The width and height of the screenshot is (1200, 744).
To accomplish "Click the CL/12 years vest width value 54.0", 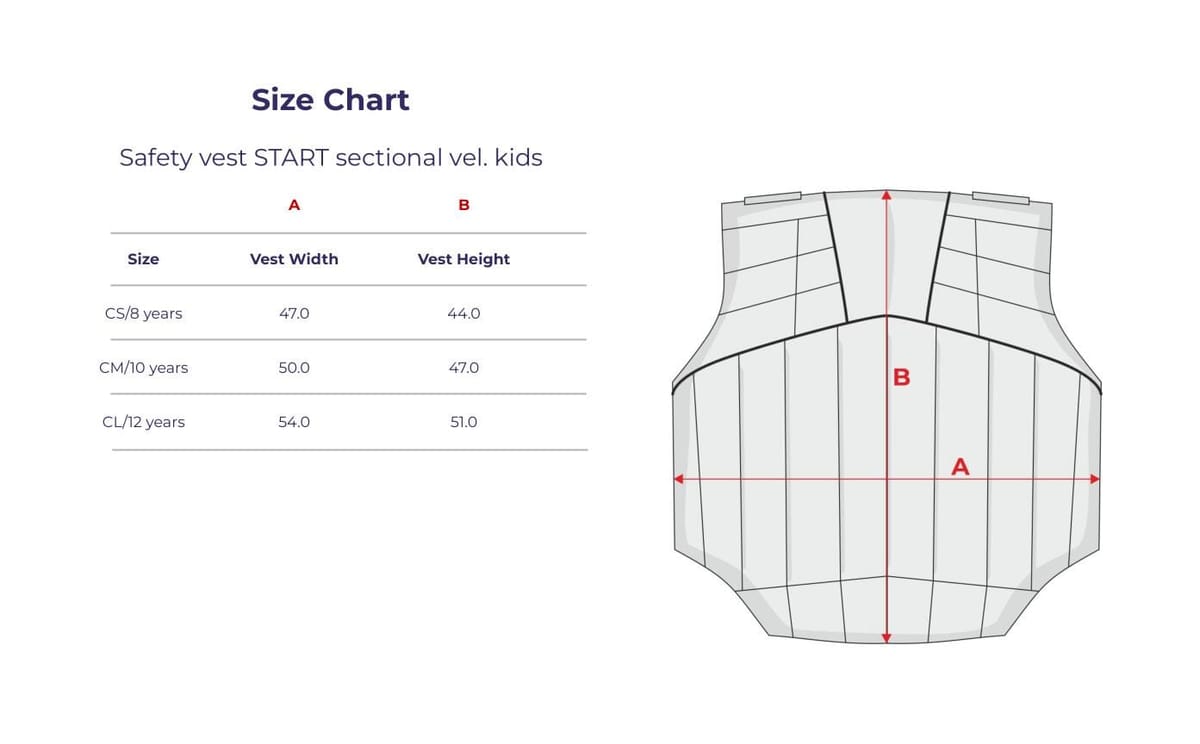I will click(294, 422).
